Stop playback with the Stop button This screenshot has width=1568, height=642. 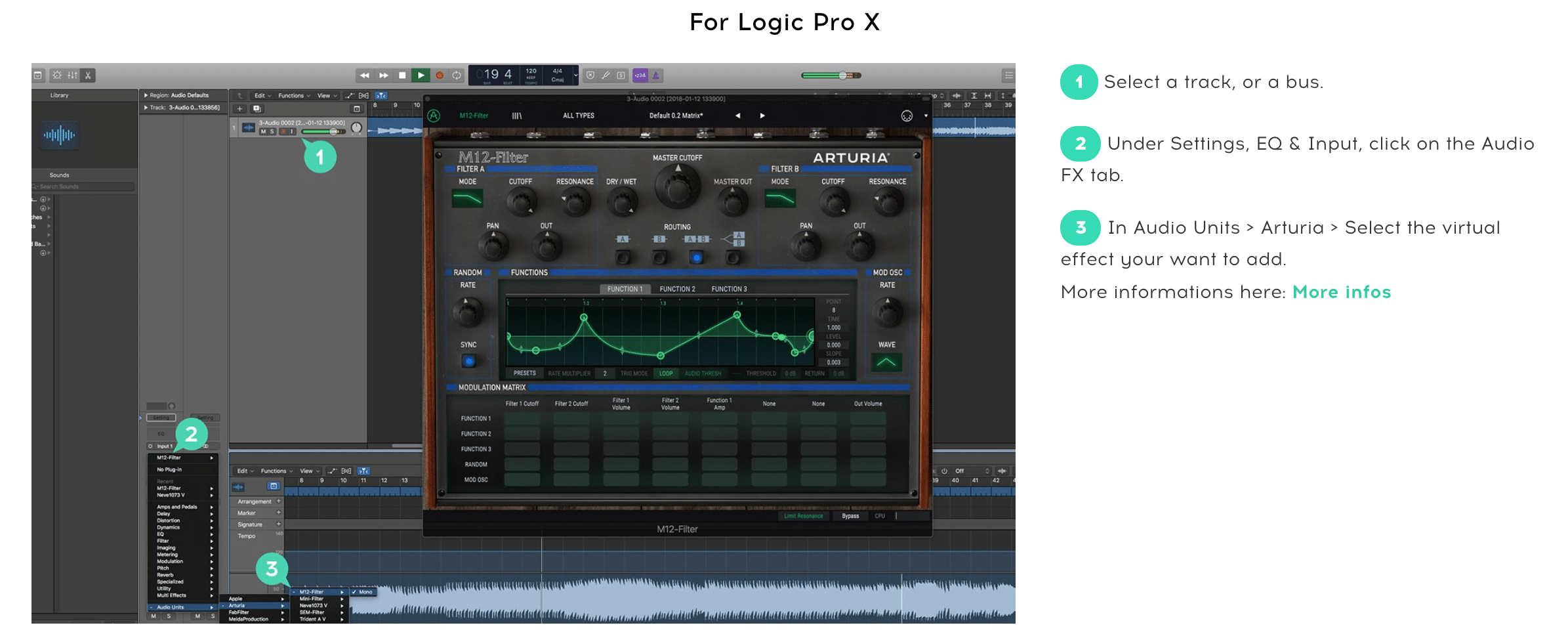click(x=402, y=75)
